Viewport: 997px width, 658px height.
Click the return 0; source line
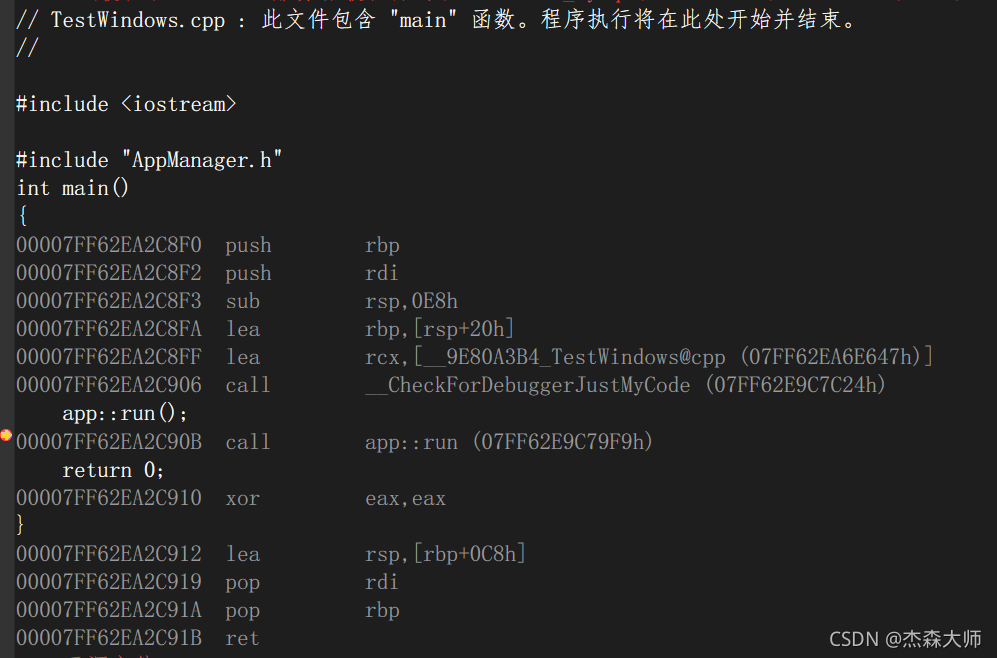point(113,470)
